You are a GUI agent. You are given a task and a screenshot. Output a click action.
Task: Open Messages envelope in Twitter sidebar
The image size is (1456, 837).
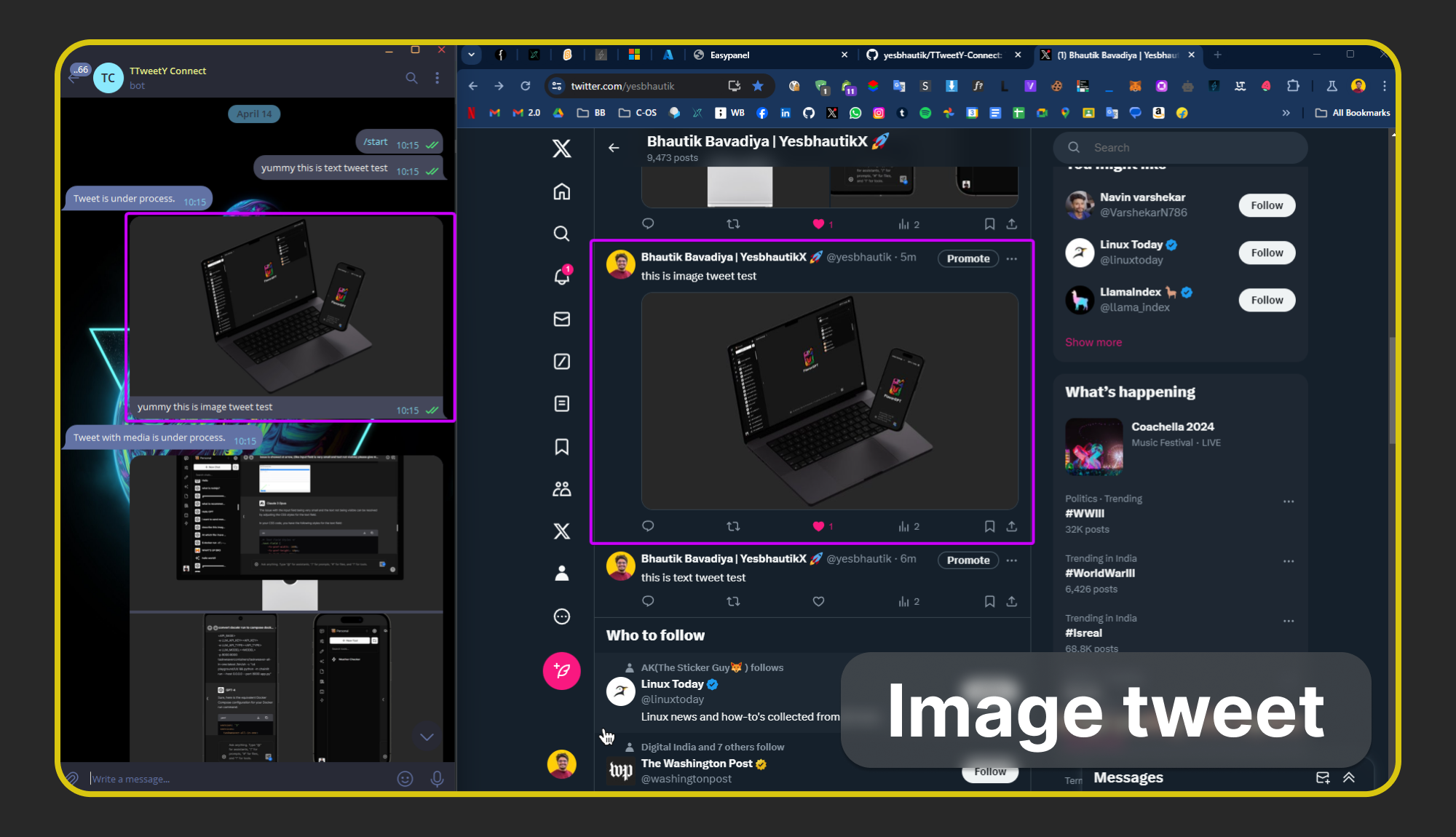tap(561, 319)
